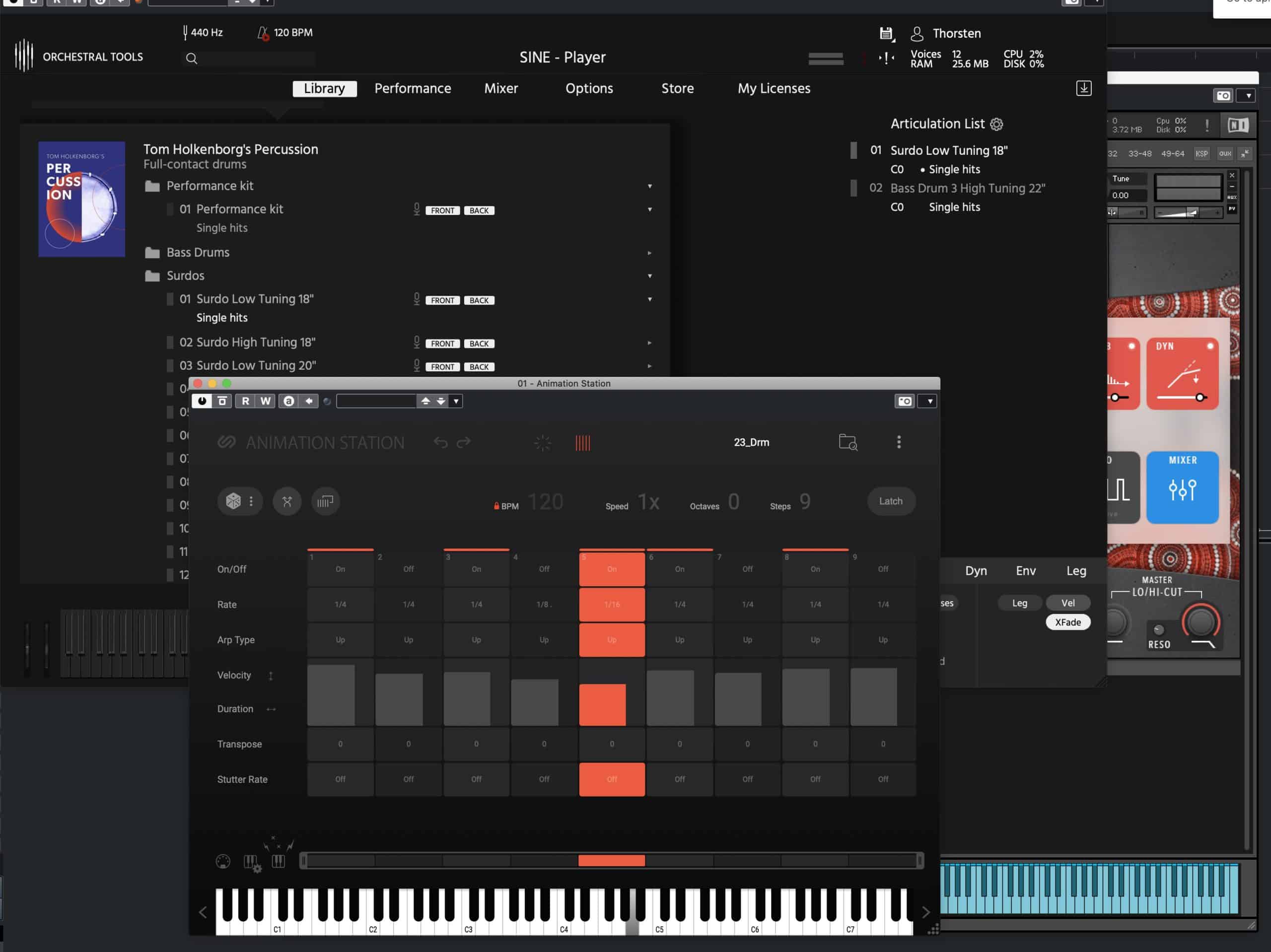Click the Vel button
1271x952 pixels.
[x=1067, y=603]
